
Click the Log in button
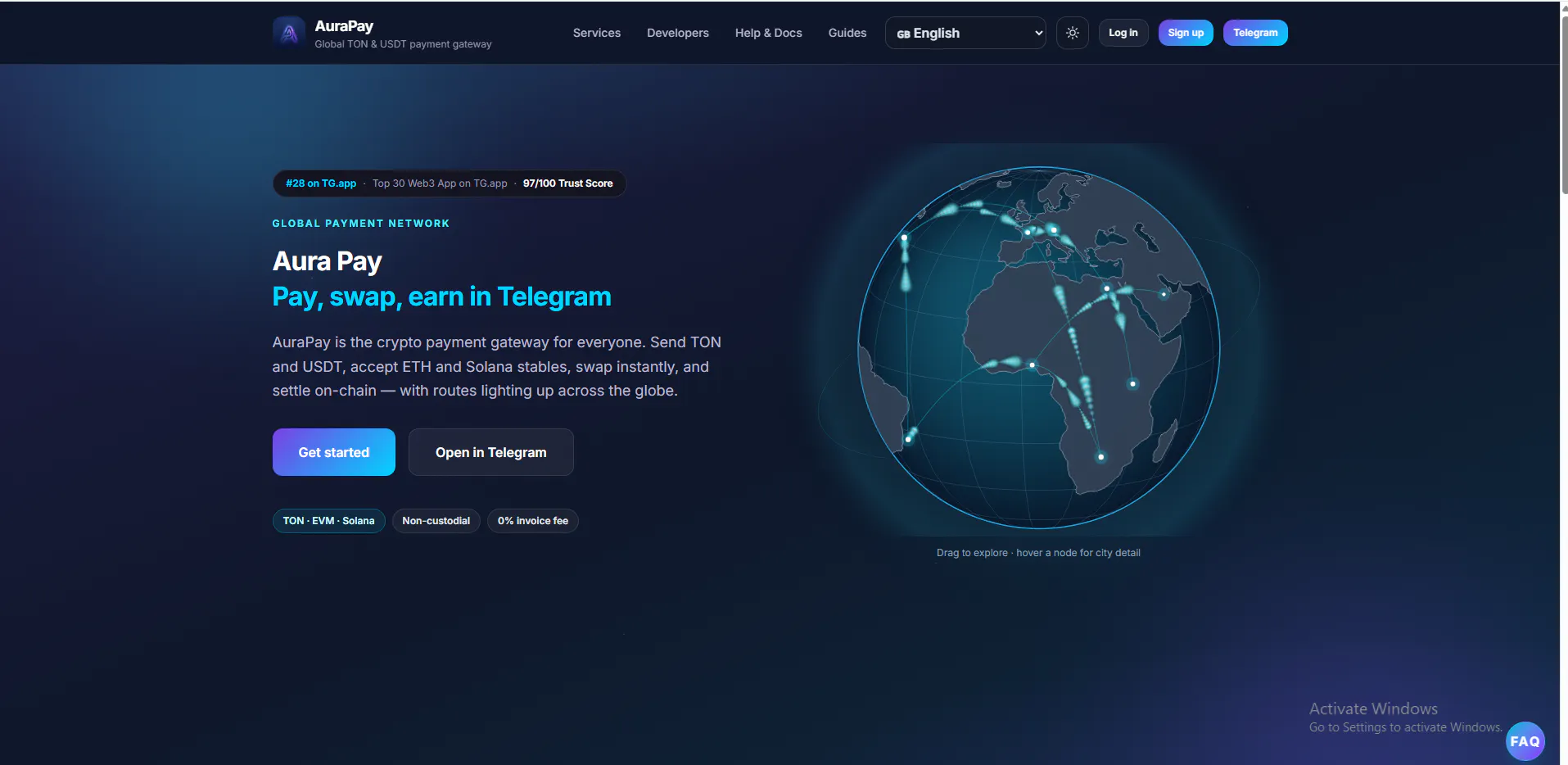click(1123, 33)
